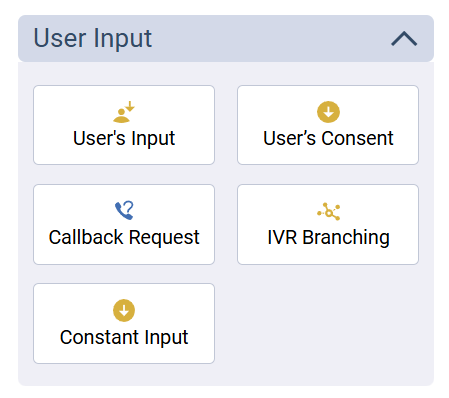Select the "User's Consent" text label
Image resolution: width=449 pixels, height=398 pixels.
coord(328,138)
